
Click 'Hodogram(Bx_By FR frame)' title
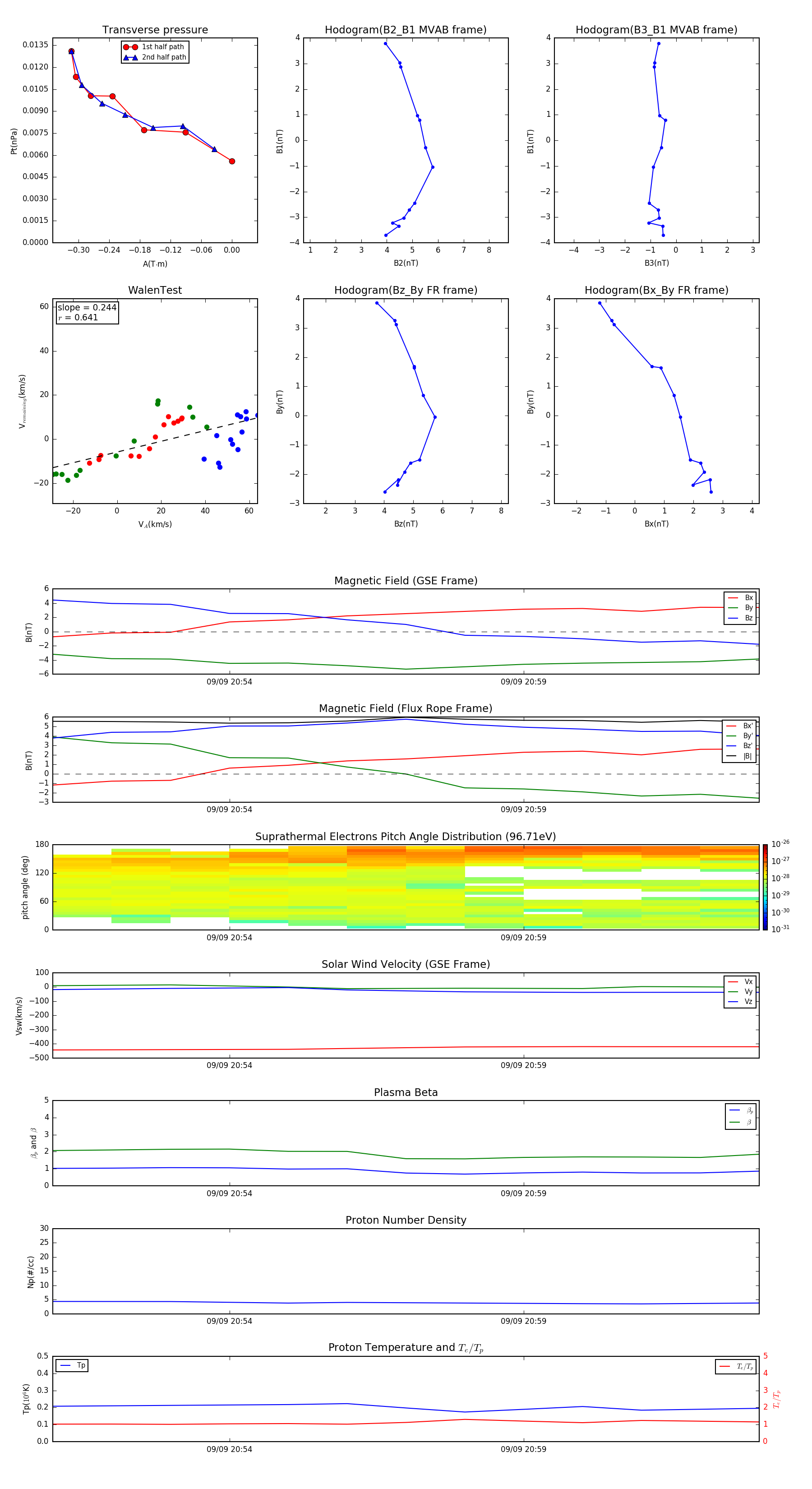coord(656,290)
